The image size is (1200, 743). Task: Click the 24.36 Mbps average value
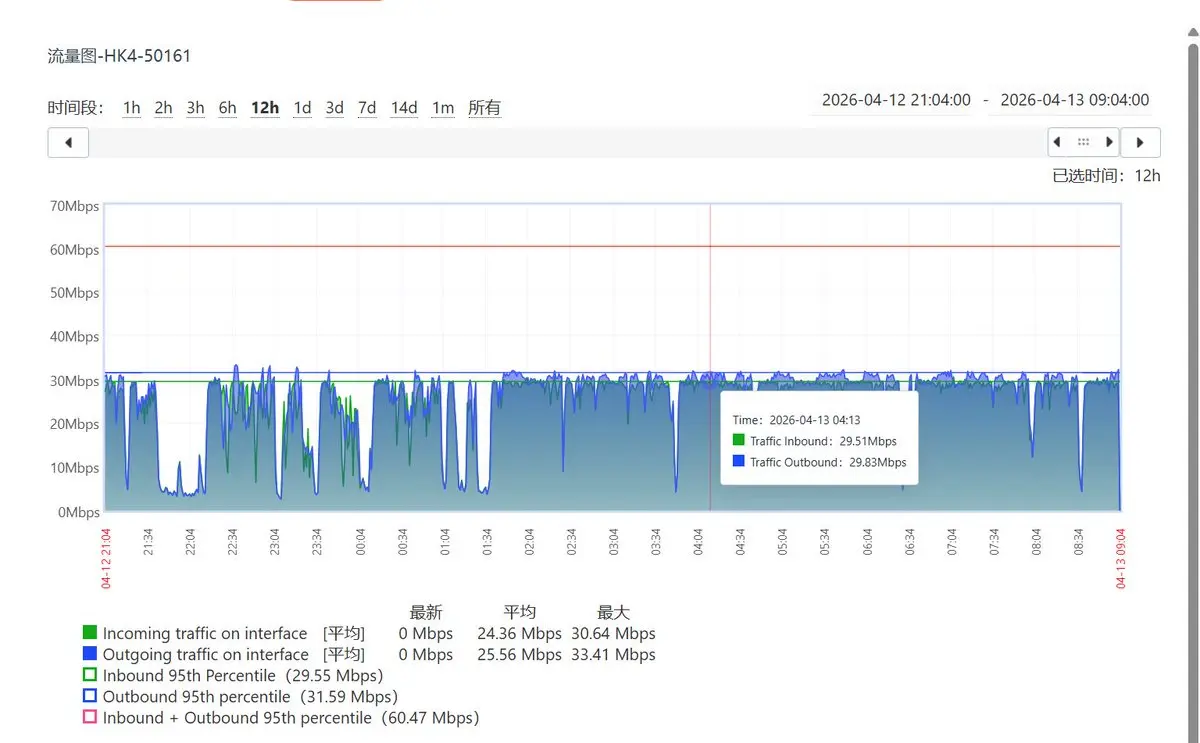[519, 633]
